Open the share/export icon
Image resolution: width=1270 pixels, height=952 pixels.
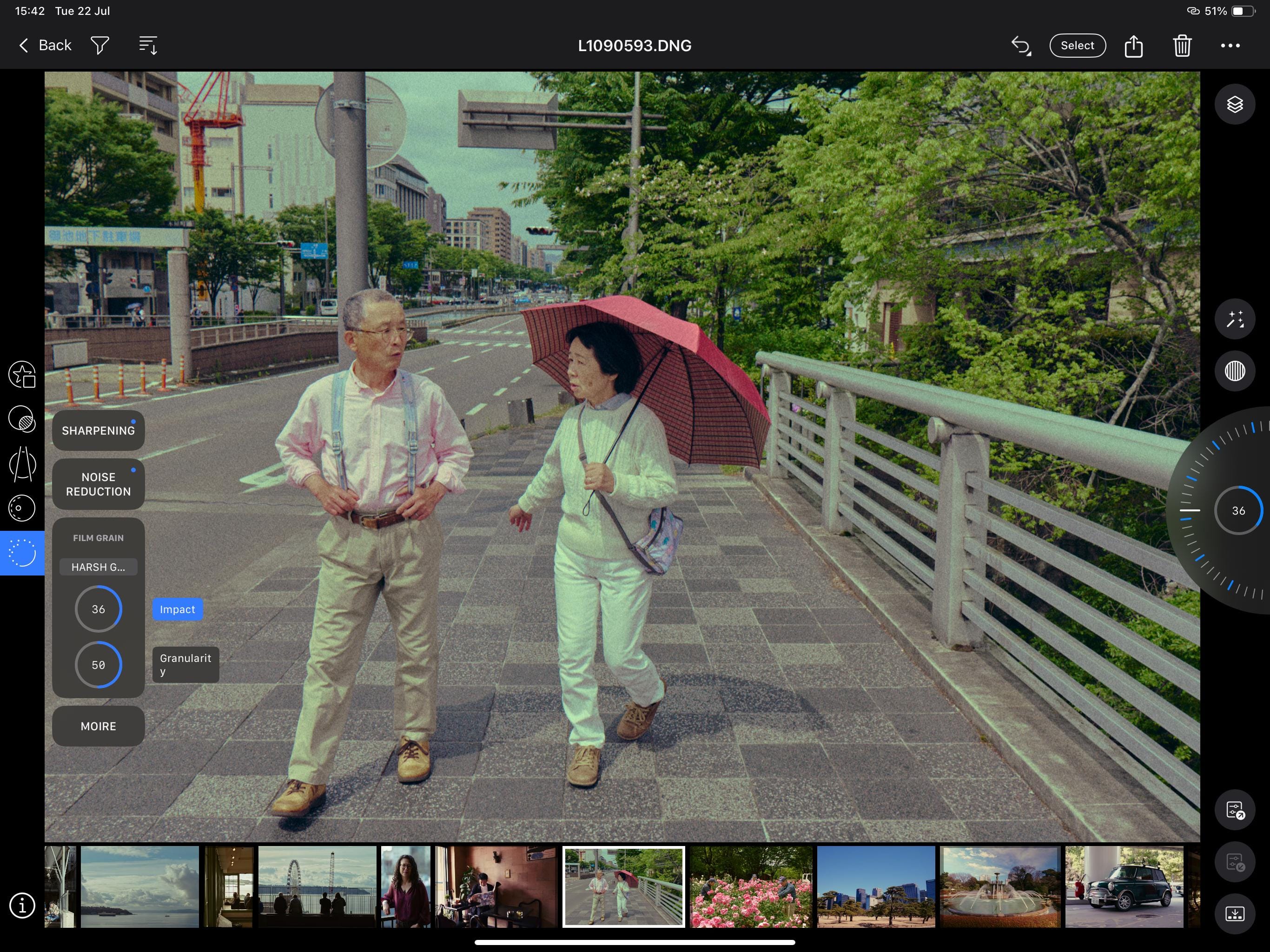(1133, 46)
